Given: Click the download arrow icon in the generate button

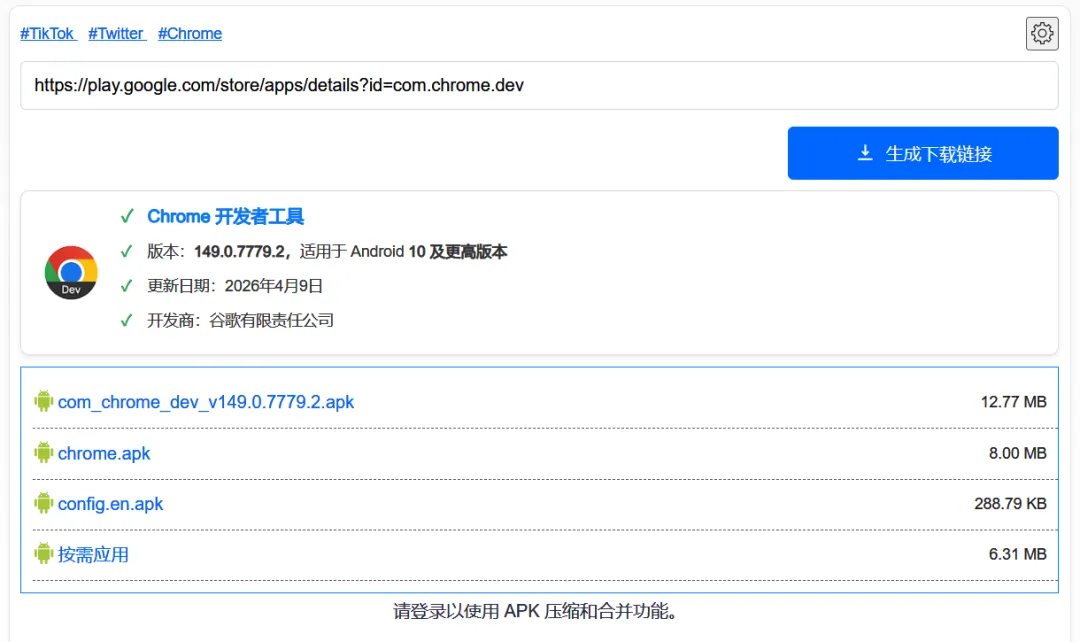Looking at the screenshot, I should (865, 153).
